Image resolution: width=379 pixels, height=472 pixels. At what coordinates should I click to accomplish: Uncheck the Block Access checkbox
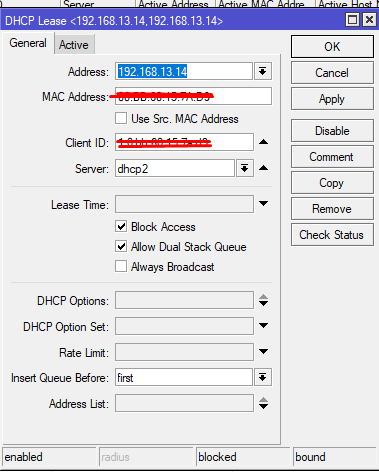pos(121,227)
